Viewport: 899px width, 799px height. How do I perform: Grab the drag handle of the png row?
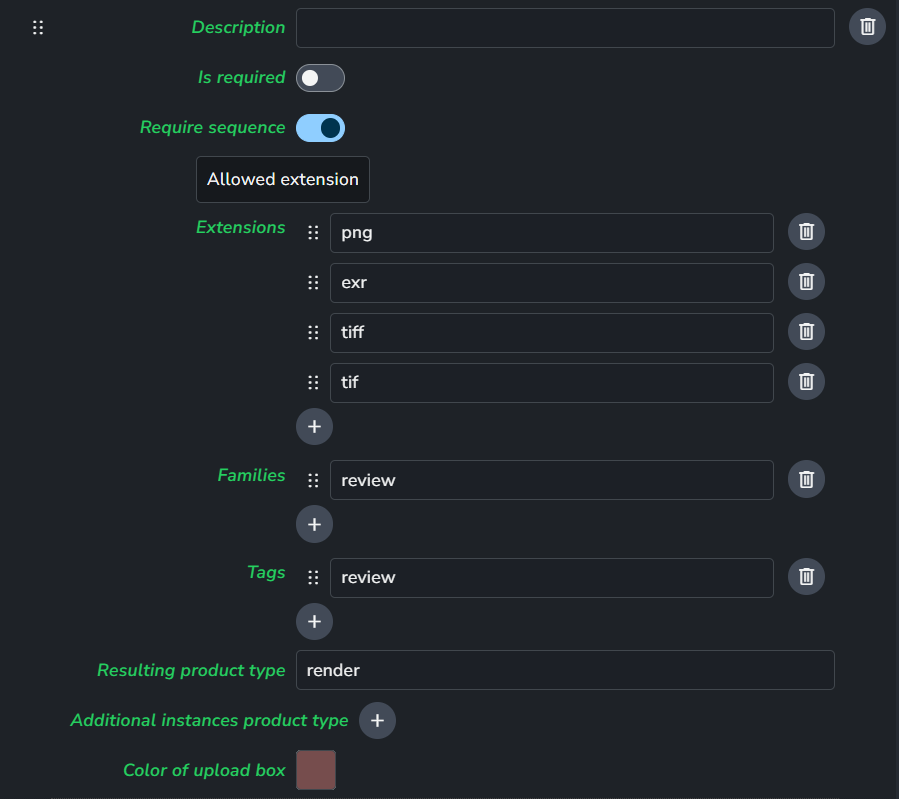tap(313, 233)
